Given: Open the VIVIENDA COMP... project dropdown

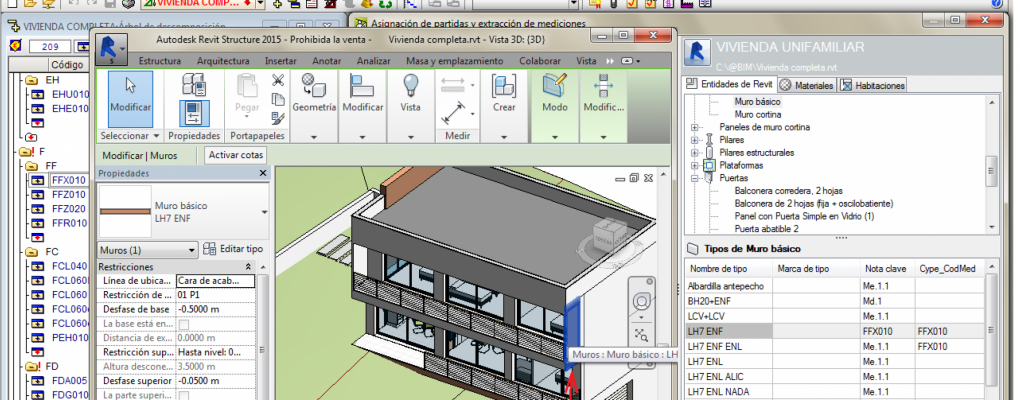Looking at the screenshot, I should click(x=261, y=4).
